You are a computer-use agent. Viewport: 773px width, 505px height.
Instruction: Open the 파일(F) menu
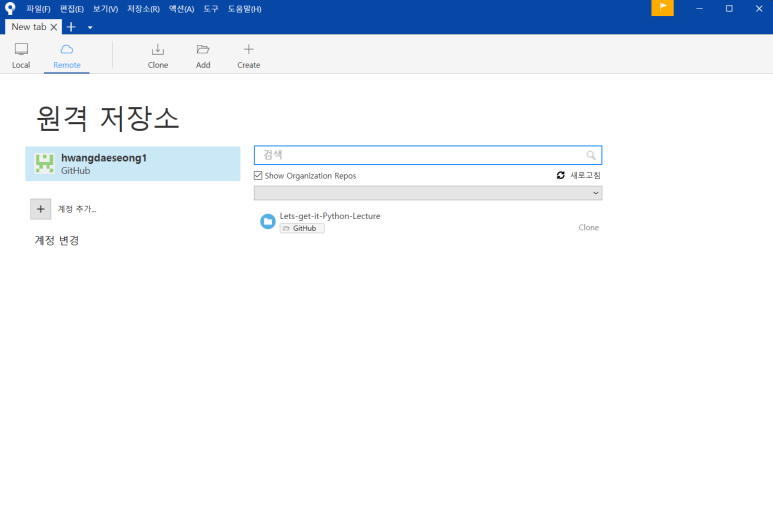(38, 9)
